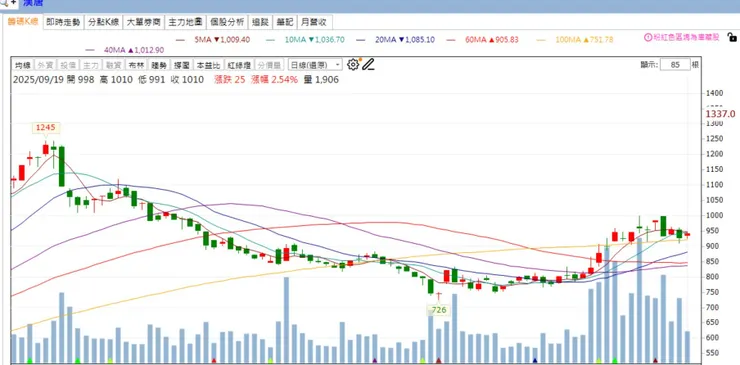Switch to the 大單券商 tab
Screen dimensions: 740x365
143,22
